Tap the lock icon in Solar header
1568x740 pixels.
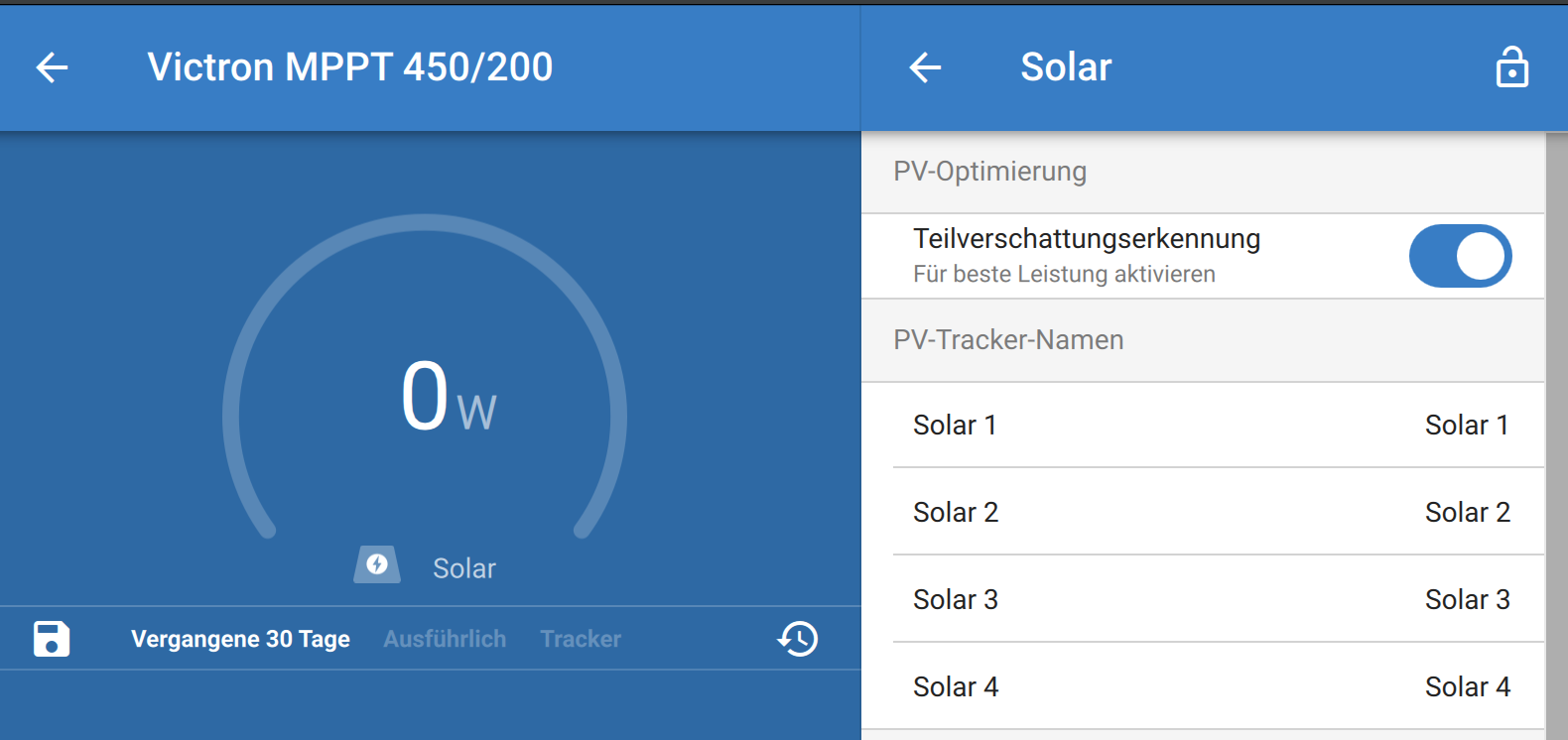pyautogui.click(x=1511, y=67)
